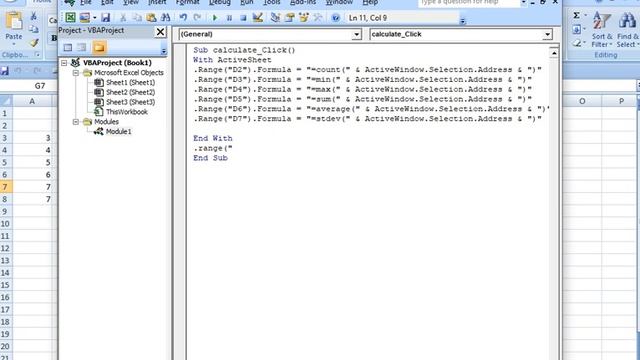Viewport: 640px width, 360px height.
Task: Open the File menu in VBA editor
Action: point(85,2)
